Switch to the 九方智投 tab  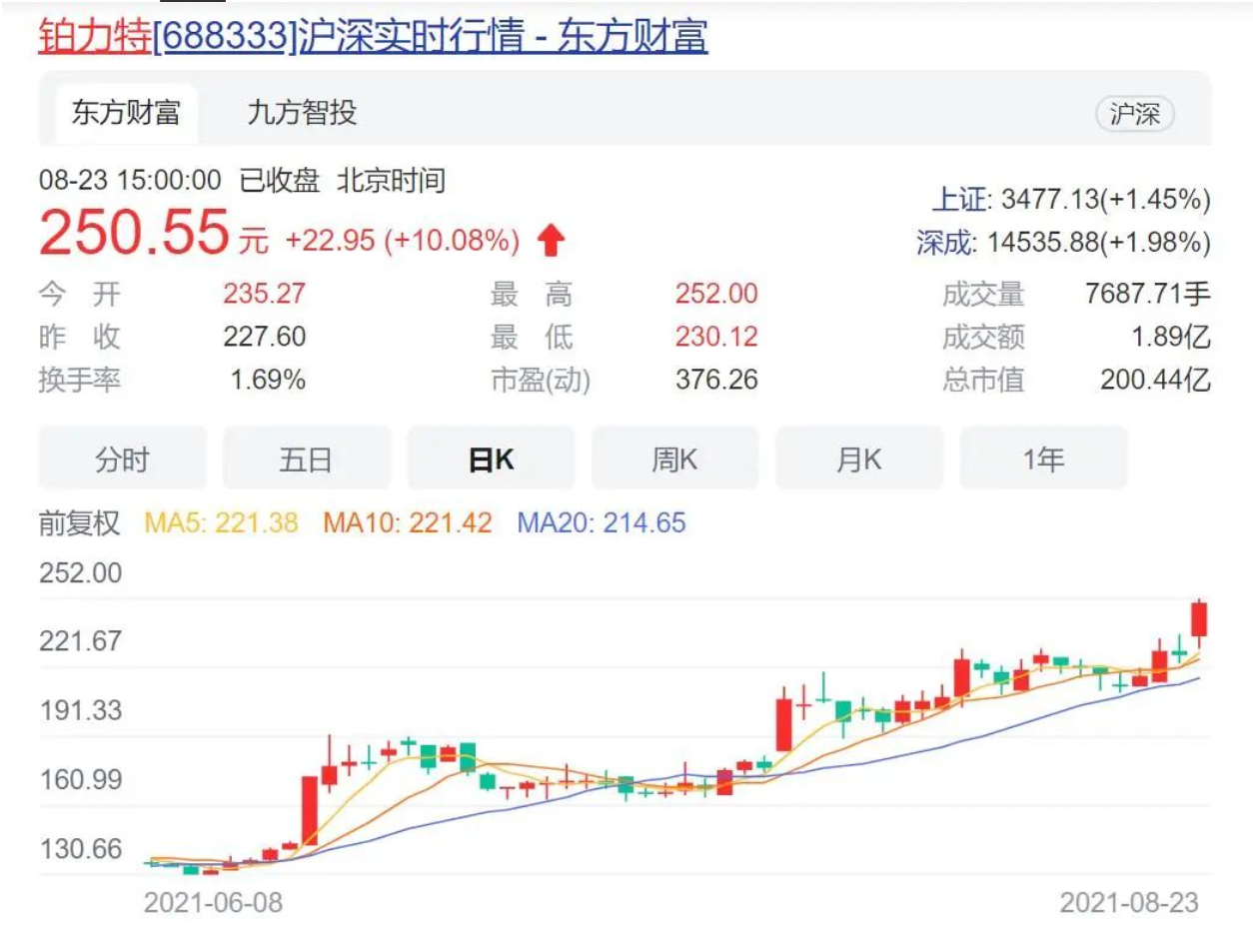302,113
